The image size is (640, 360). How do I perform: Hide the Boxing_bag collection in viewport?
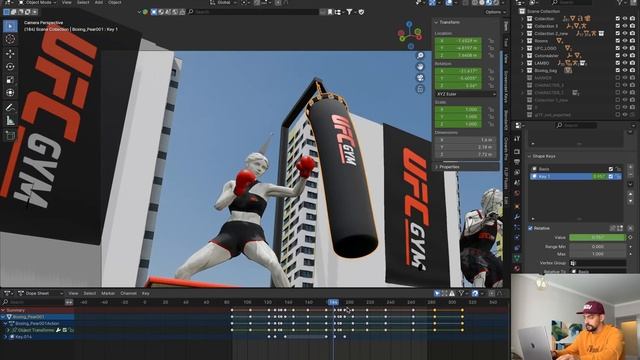tap(625, 70)
